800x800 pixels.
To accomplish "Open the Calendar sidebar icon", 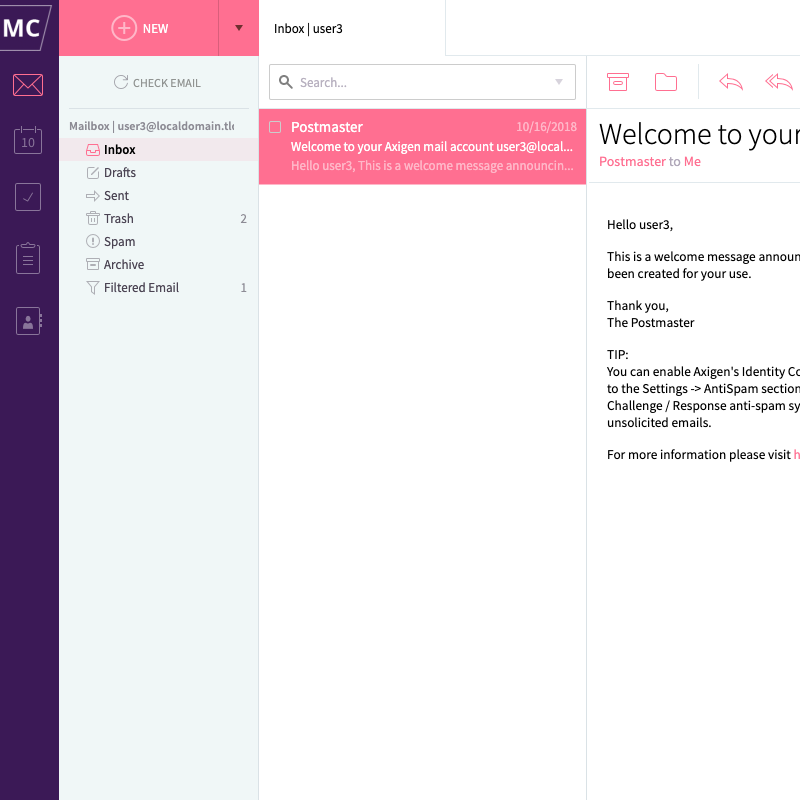I will [x=28, y=140].
